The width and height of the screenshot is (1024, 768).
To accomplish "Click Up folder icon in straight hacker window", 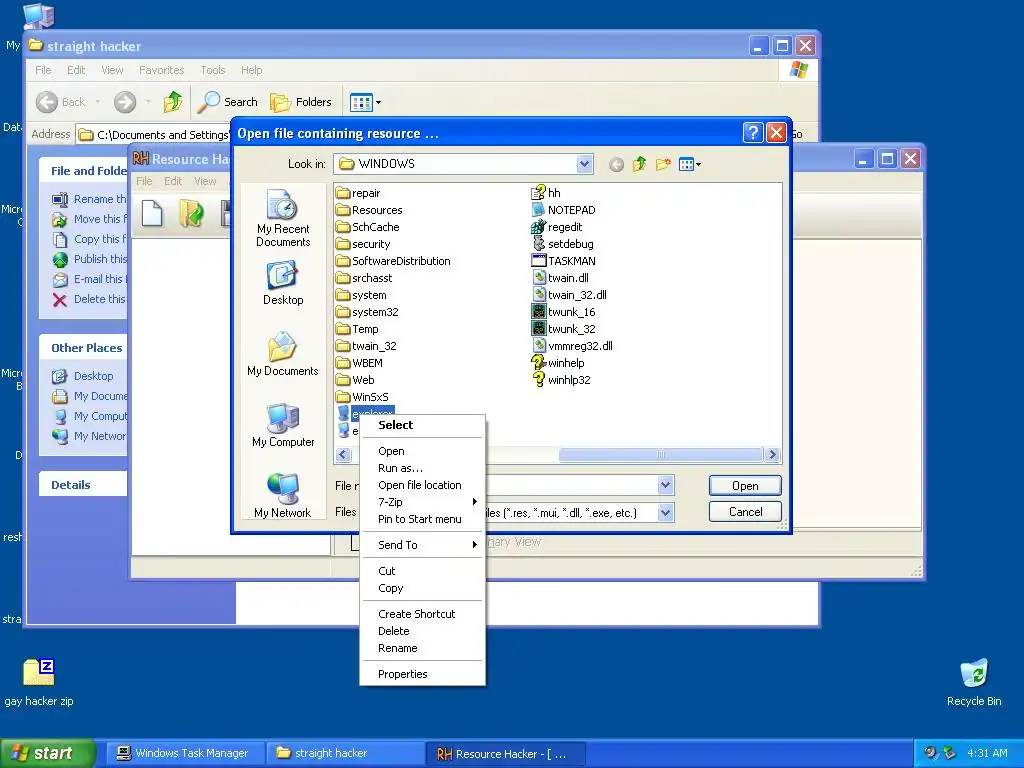I will 173,102.
